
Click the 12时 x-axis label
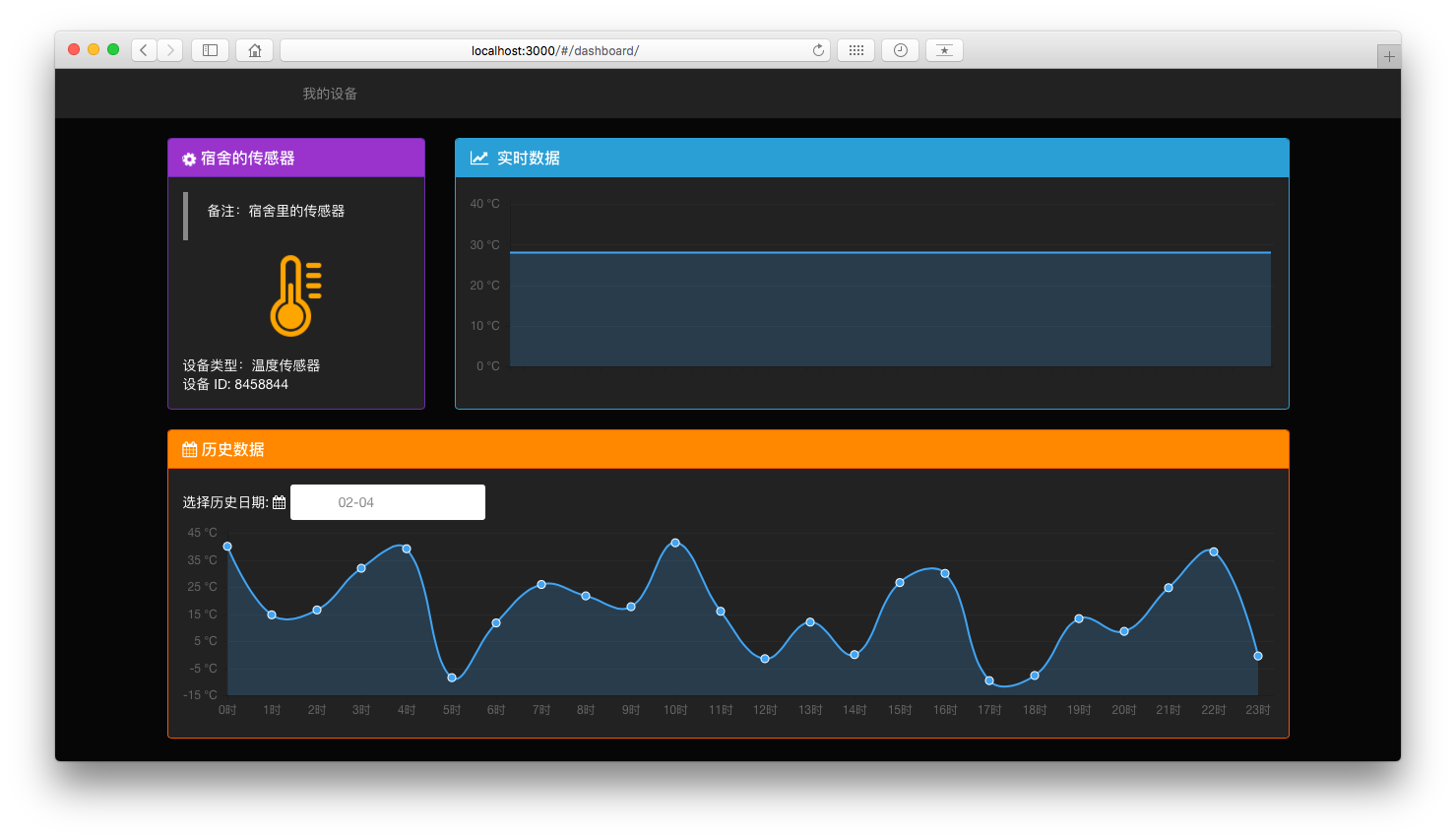click(765, 710)
